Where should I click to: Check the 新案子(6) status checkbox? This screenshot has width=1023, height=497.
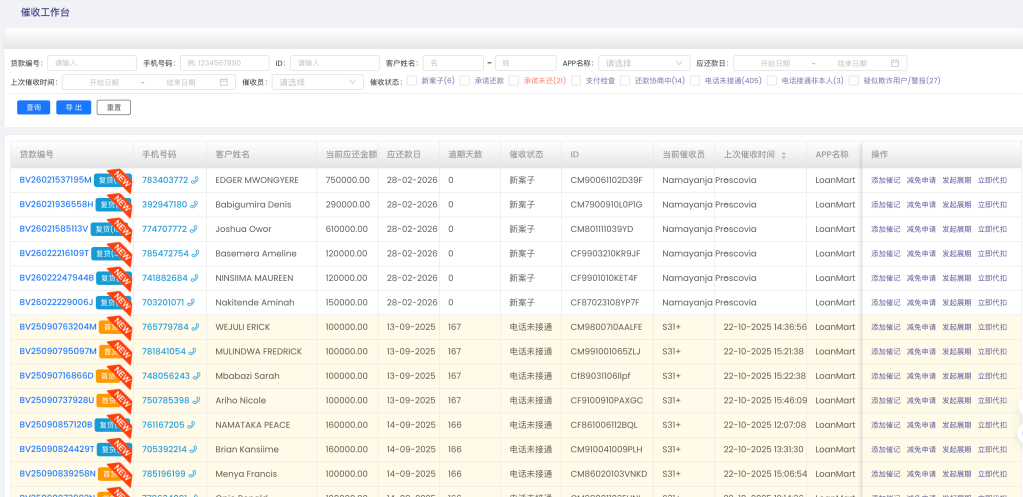(x=412, y=81)
